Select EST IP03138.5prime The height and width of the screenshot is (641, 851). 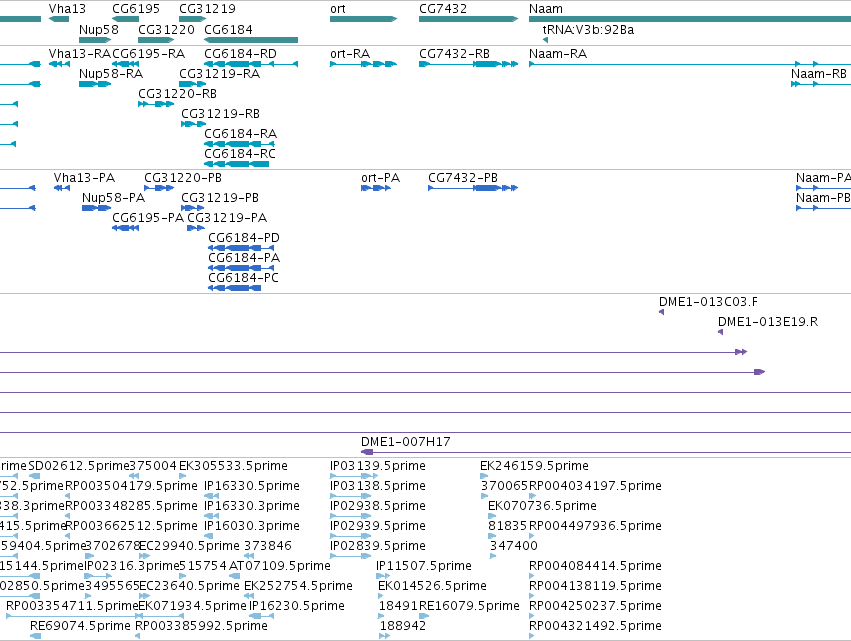(x=351, y=496)
